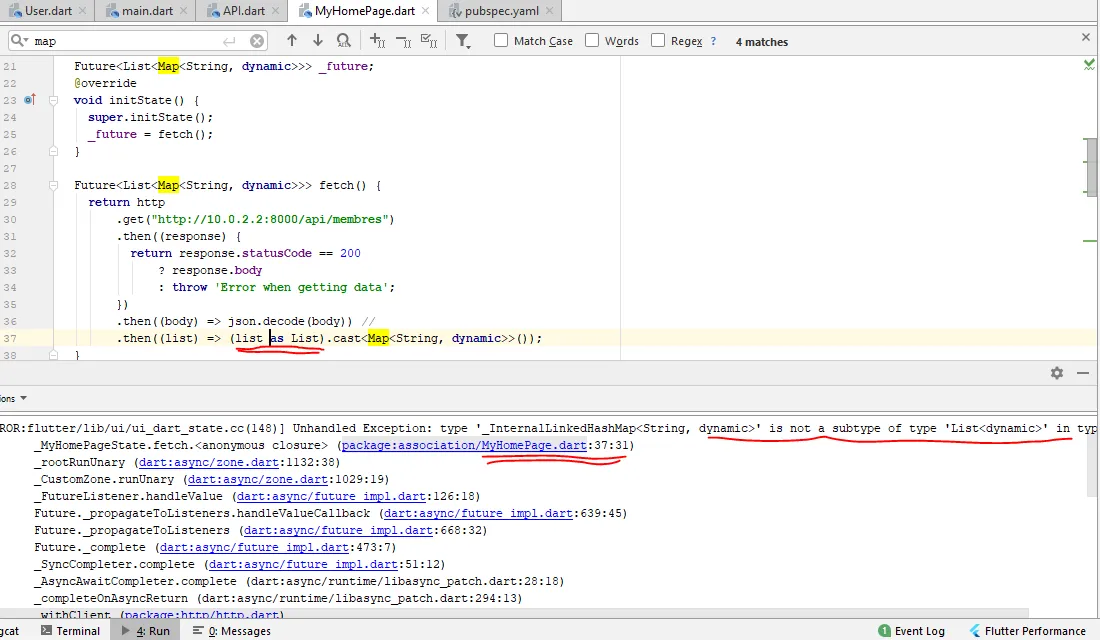Toggle the Words checkbox
This screenshot has height=640, width=1100.
pyautogui.click(x=592, y=41)
